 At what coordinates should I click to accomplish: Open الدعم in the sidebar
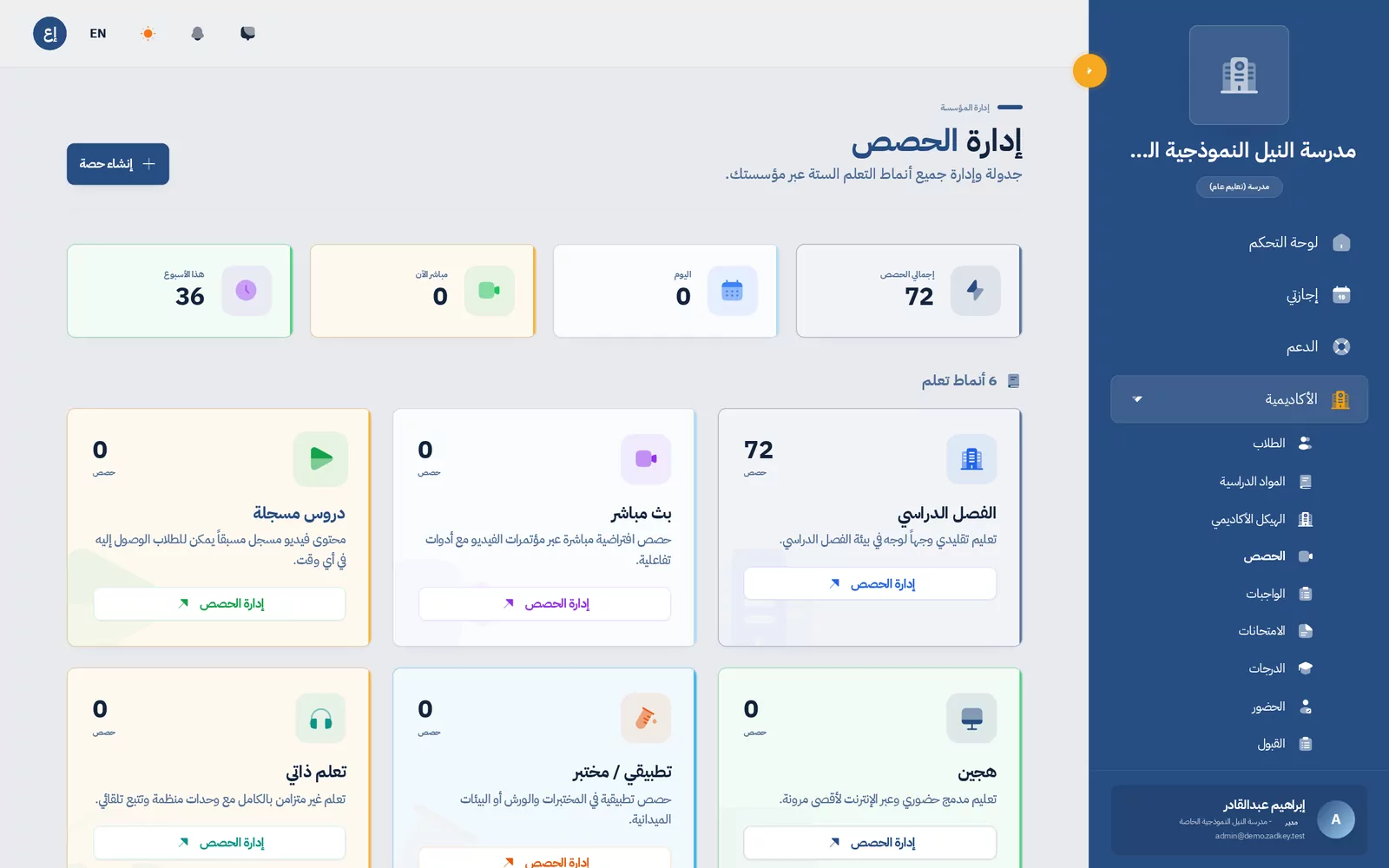click(x=1239, y=346)
